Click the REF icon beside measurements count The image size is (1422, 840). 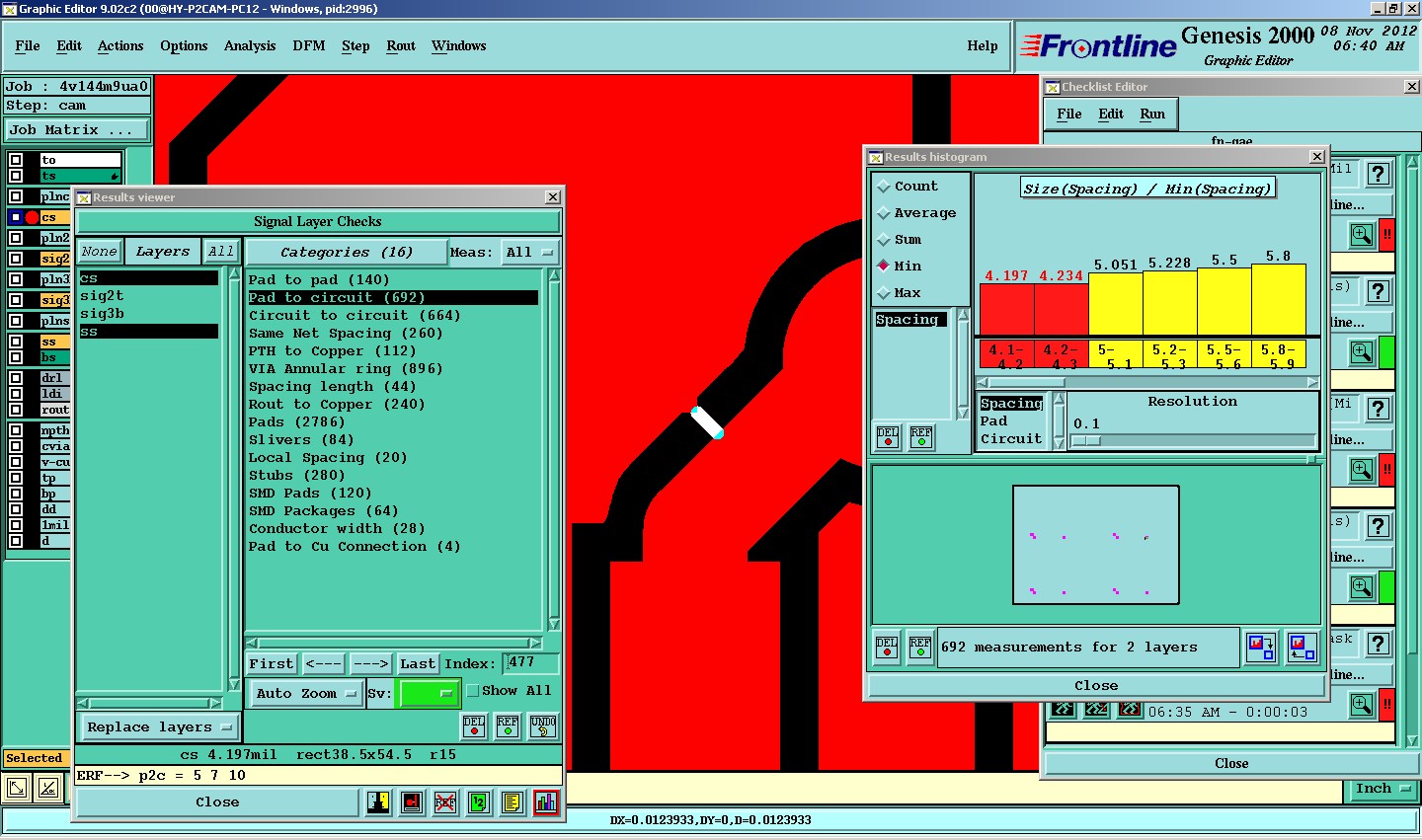coord(920,648)
